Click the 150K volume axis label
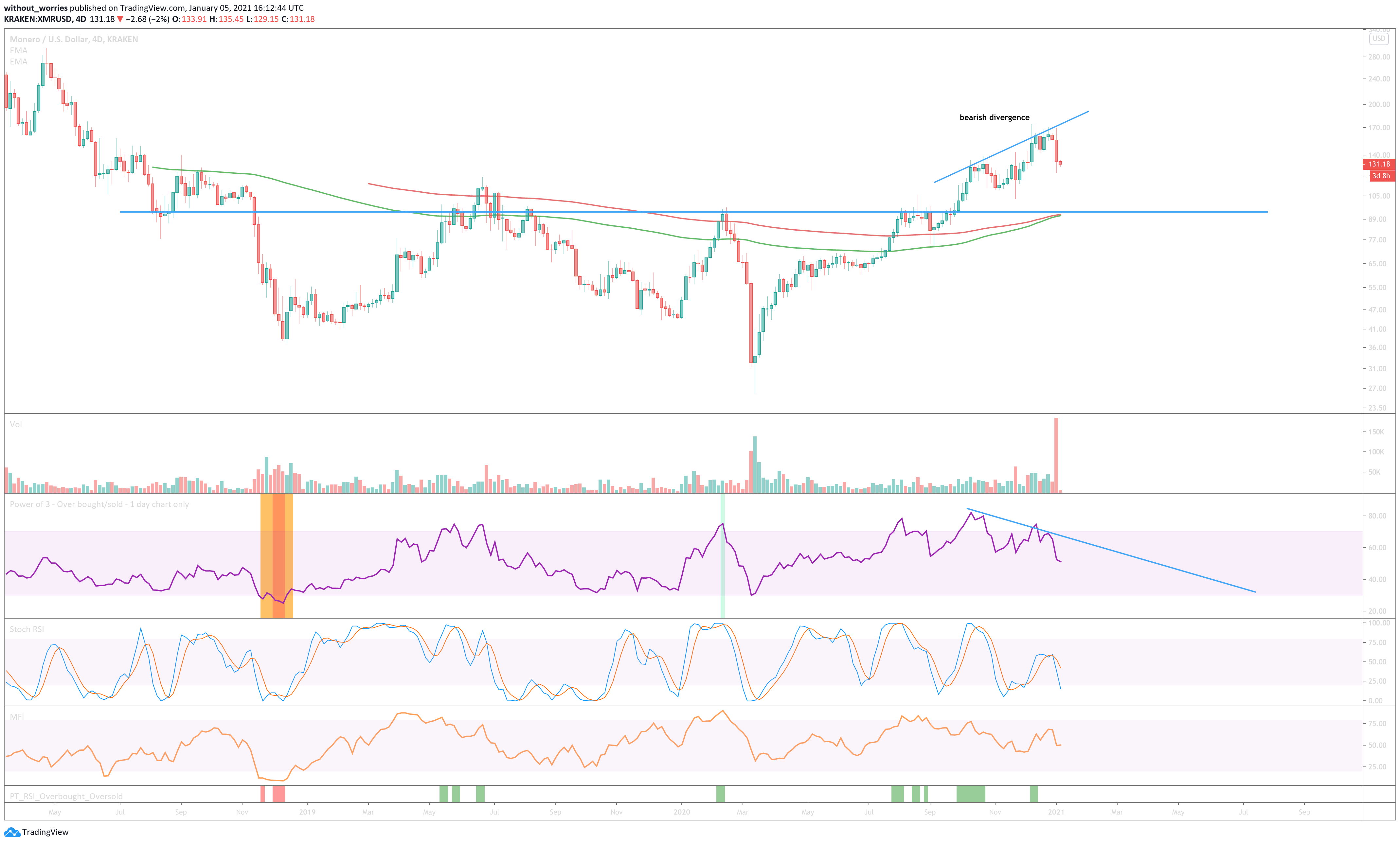This screenshot has height=844, width=1400. pos(1376,432)
